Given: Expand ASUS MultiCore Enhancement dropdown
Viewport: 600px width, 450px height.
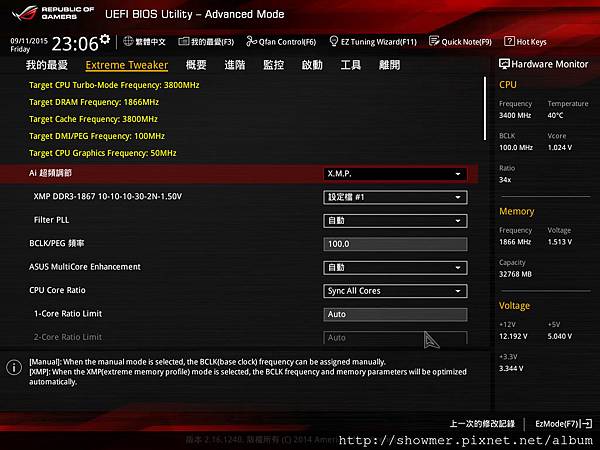Looking at the screenshot, I should [395, 267].
